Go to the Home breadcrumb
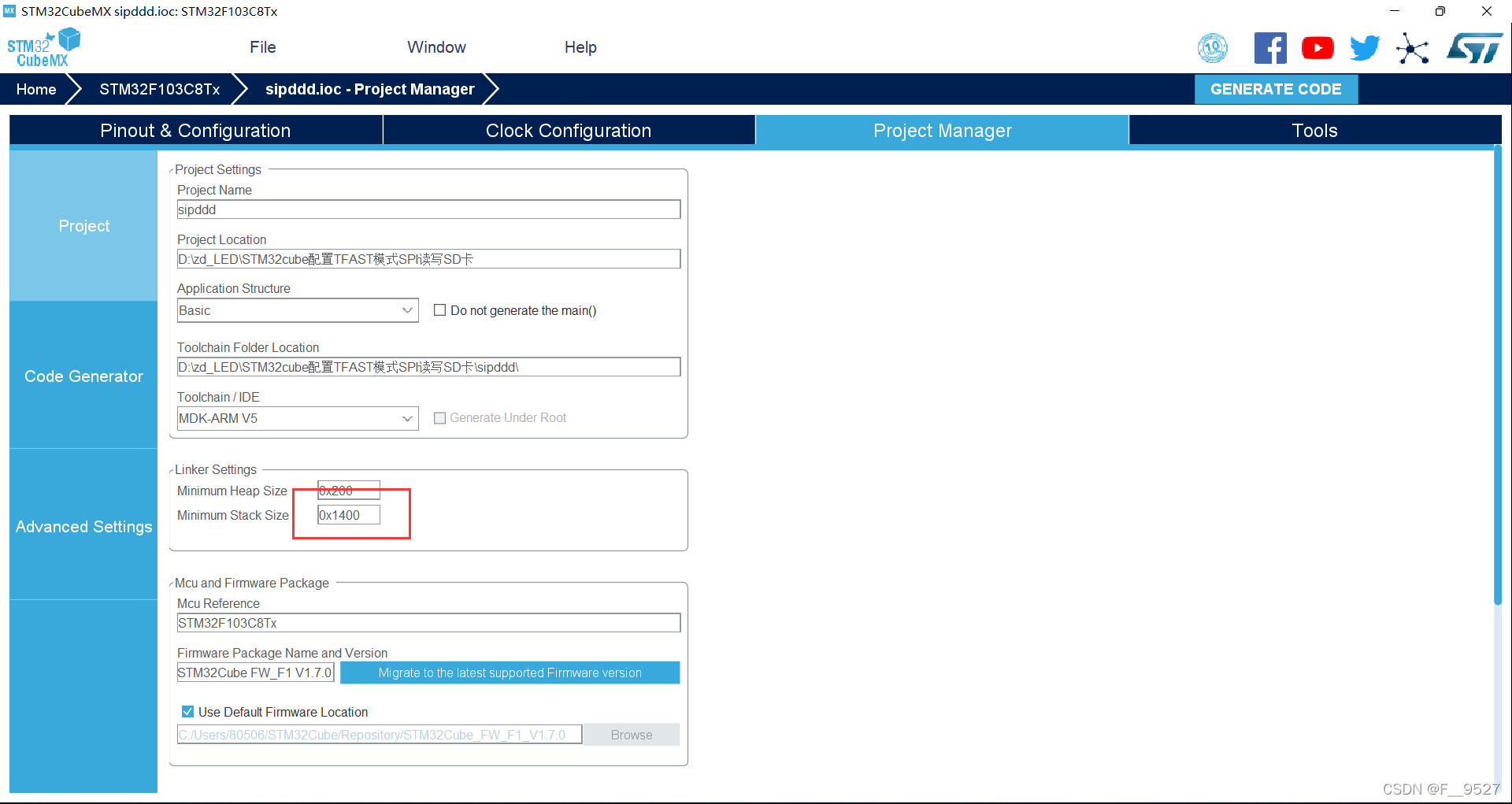This screenshot has width=1512, height=804. [x=36, y=89]
